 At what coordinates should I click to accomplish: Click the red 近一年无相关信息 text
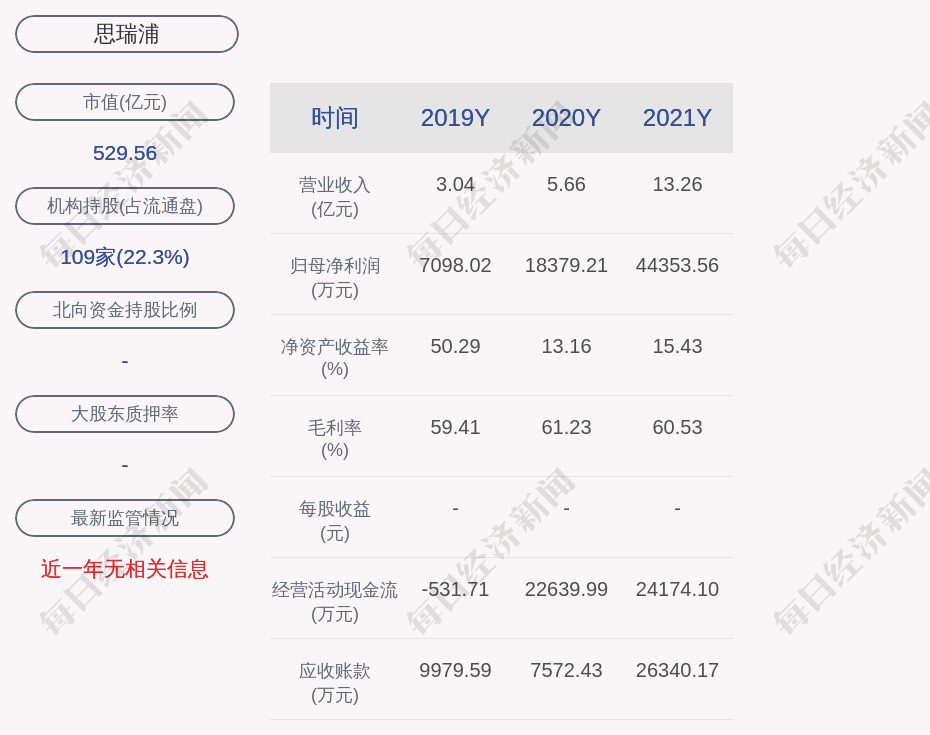click(125, 569)
